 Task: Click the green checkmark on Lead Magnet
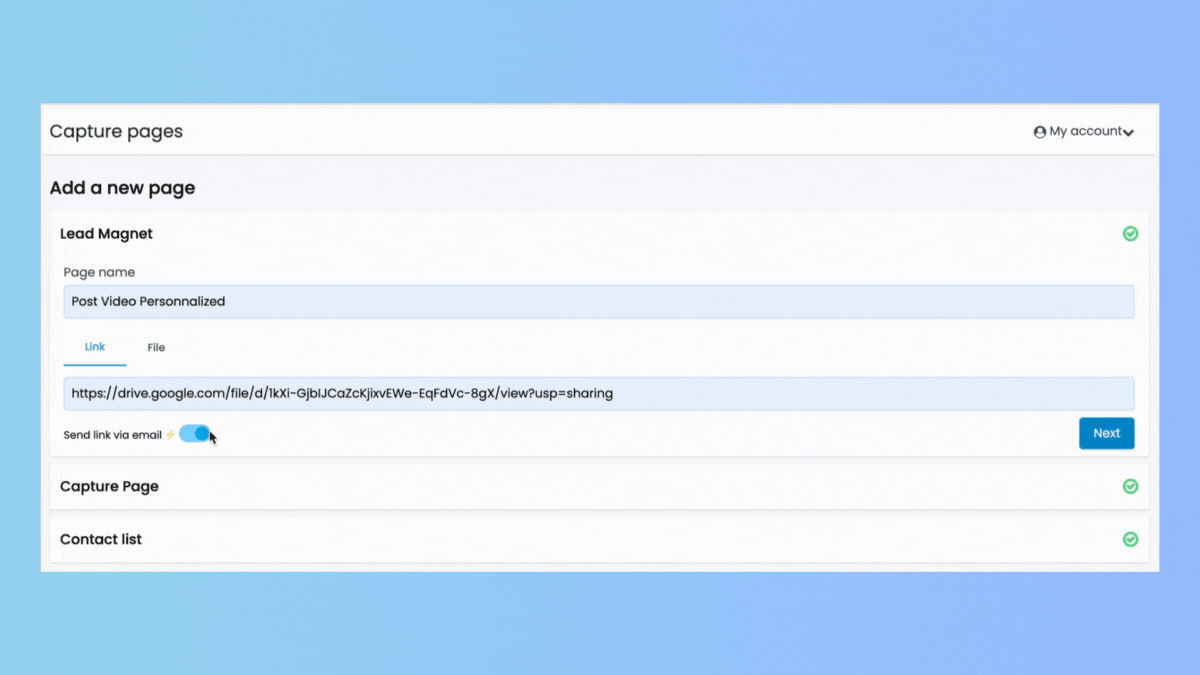[1130, 234]
